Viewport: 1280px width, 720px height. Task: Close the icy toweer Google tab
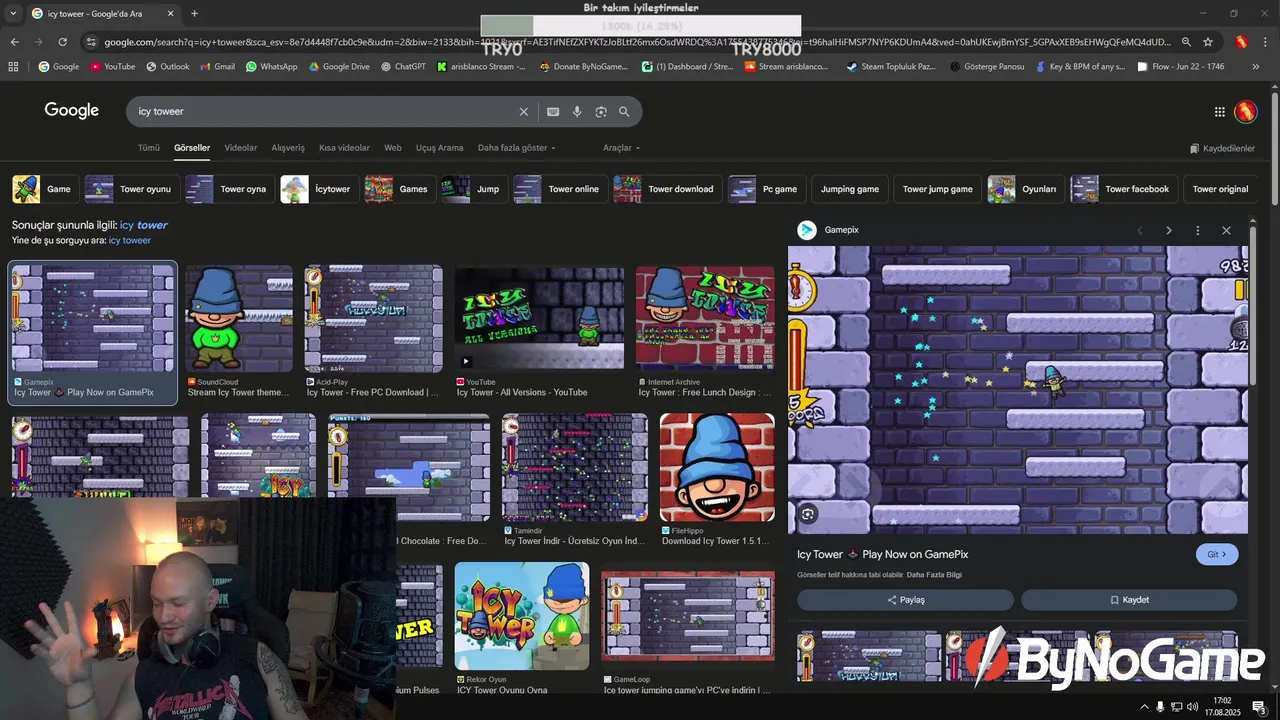tap(170, 14)
